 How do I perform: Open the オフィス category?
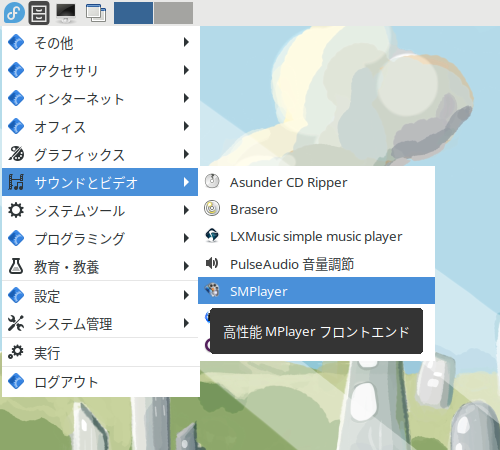tap(100, 127)
